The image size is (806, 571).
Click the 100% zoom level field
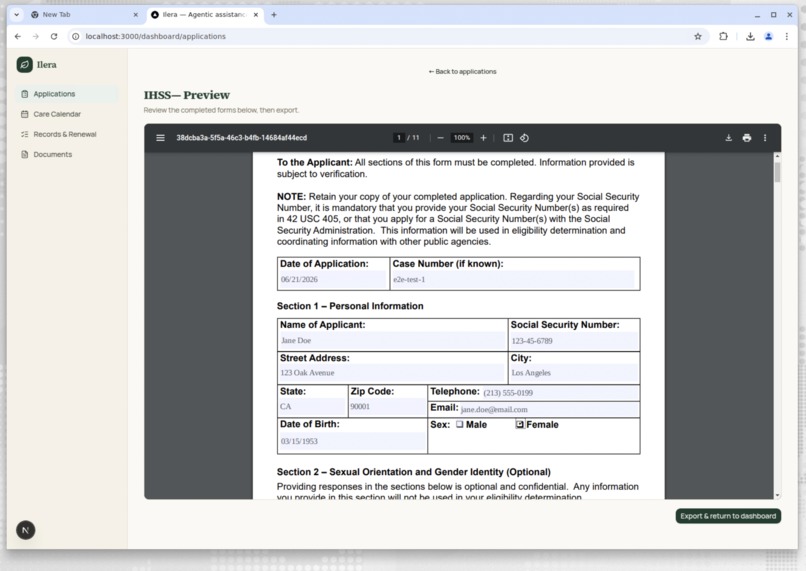click(462, 138)
